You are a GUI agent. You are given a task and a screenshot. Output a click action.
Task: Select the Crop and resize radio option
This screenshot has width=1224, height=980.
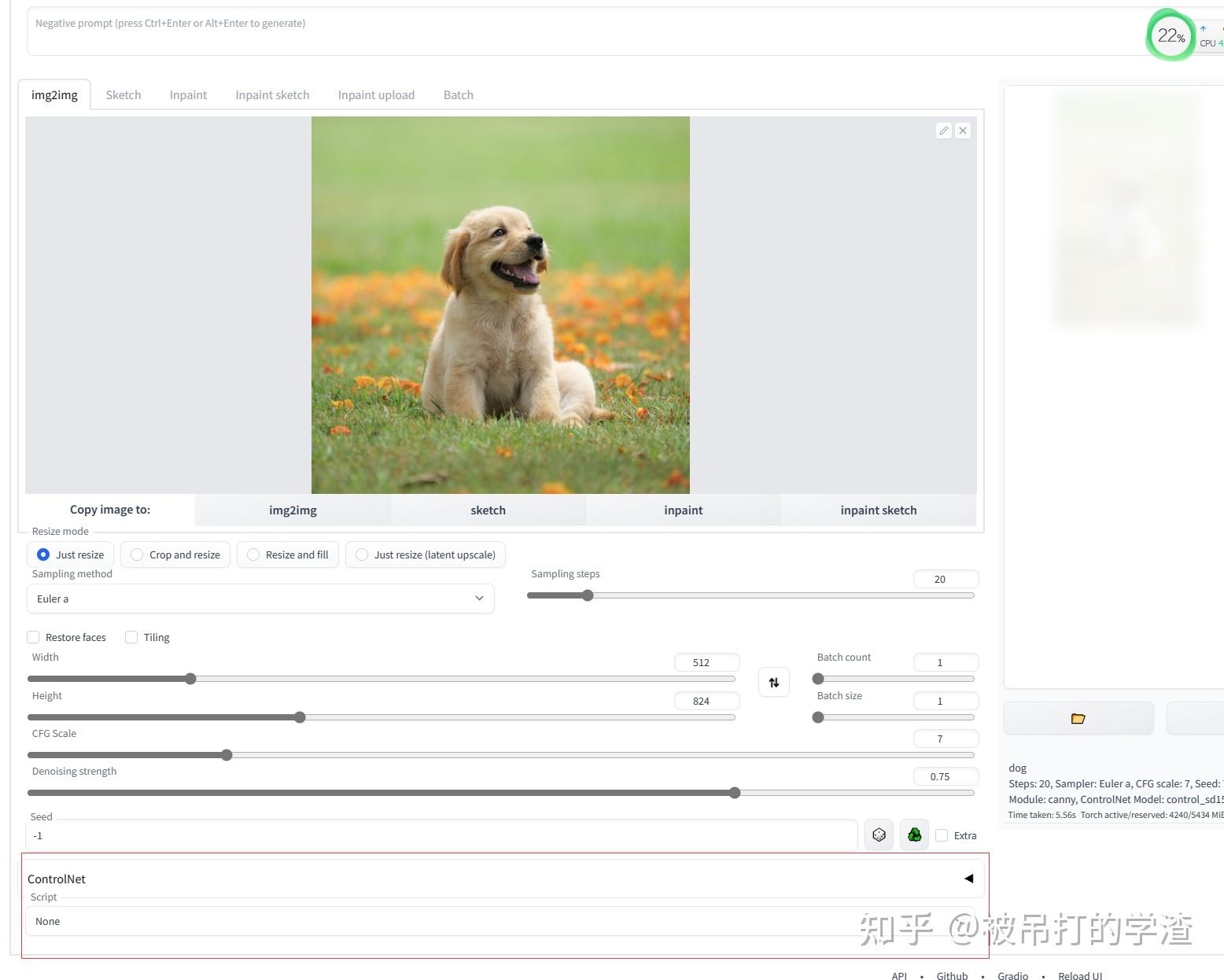click(x=175, y=554)
